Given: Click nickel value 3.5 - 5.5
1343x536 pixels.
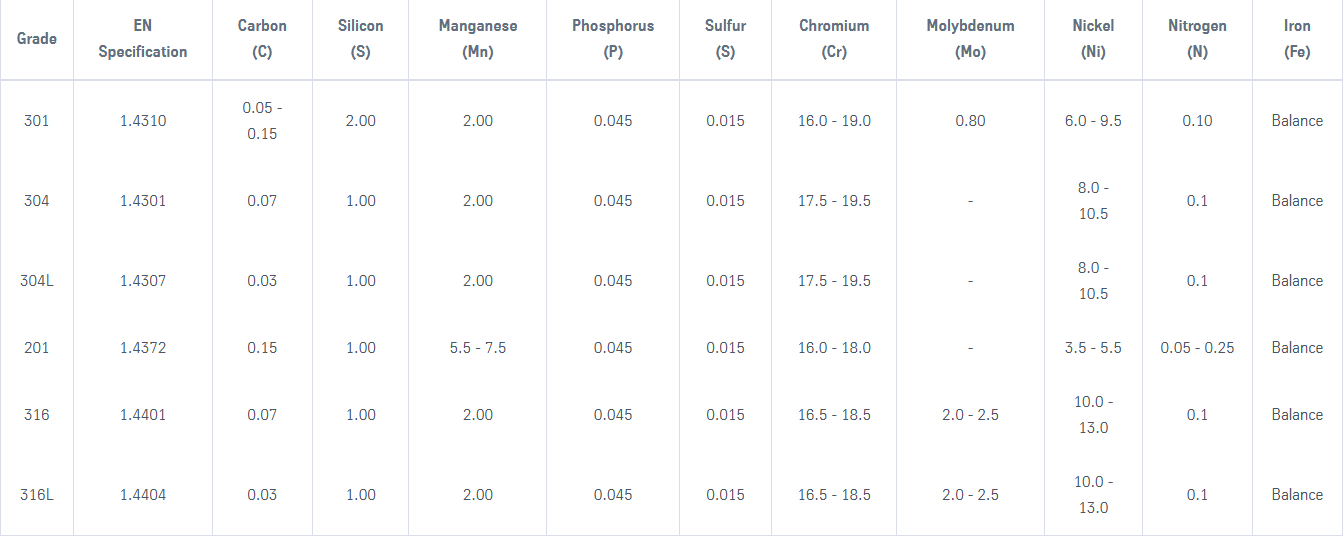Looking at the screenshot, I should (1093, 348).
